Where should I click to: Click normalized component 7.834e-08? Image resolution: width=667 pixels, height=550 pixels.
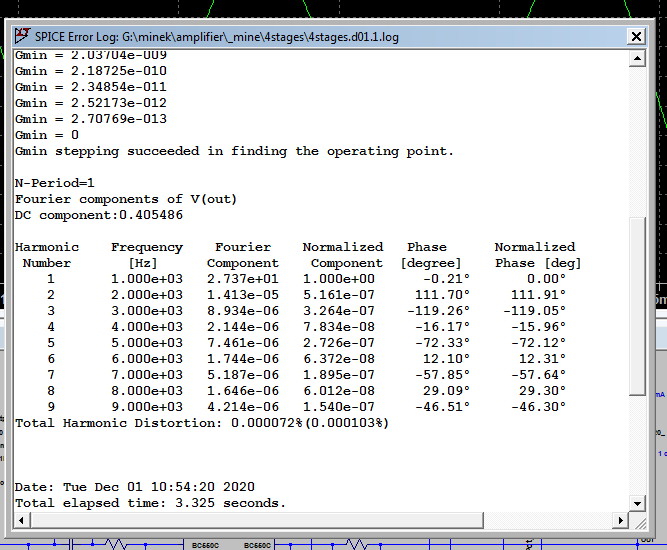pos(339,327)
